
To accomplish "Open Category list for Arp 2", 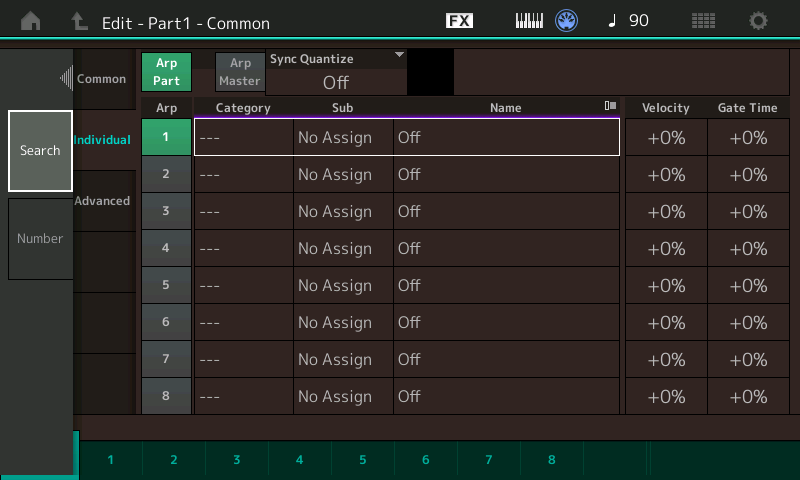I will (243, 175).
